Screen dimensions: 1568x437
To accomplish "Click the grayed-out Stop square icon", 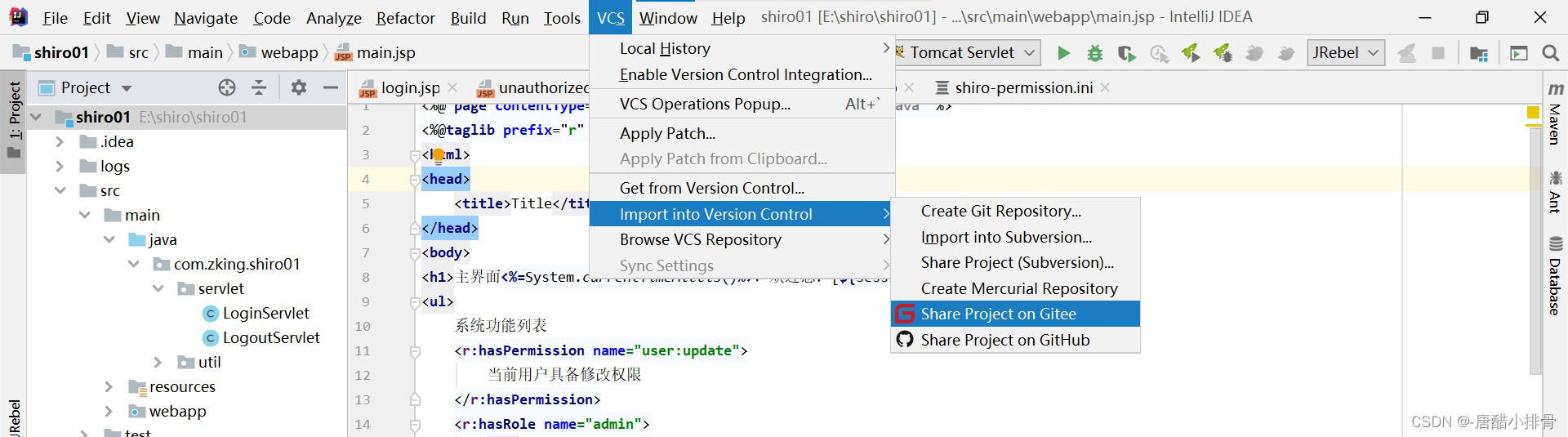I will pyautogui.click(x=1438, y=53).
